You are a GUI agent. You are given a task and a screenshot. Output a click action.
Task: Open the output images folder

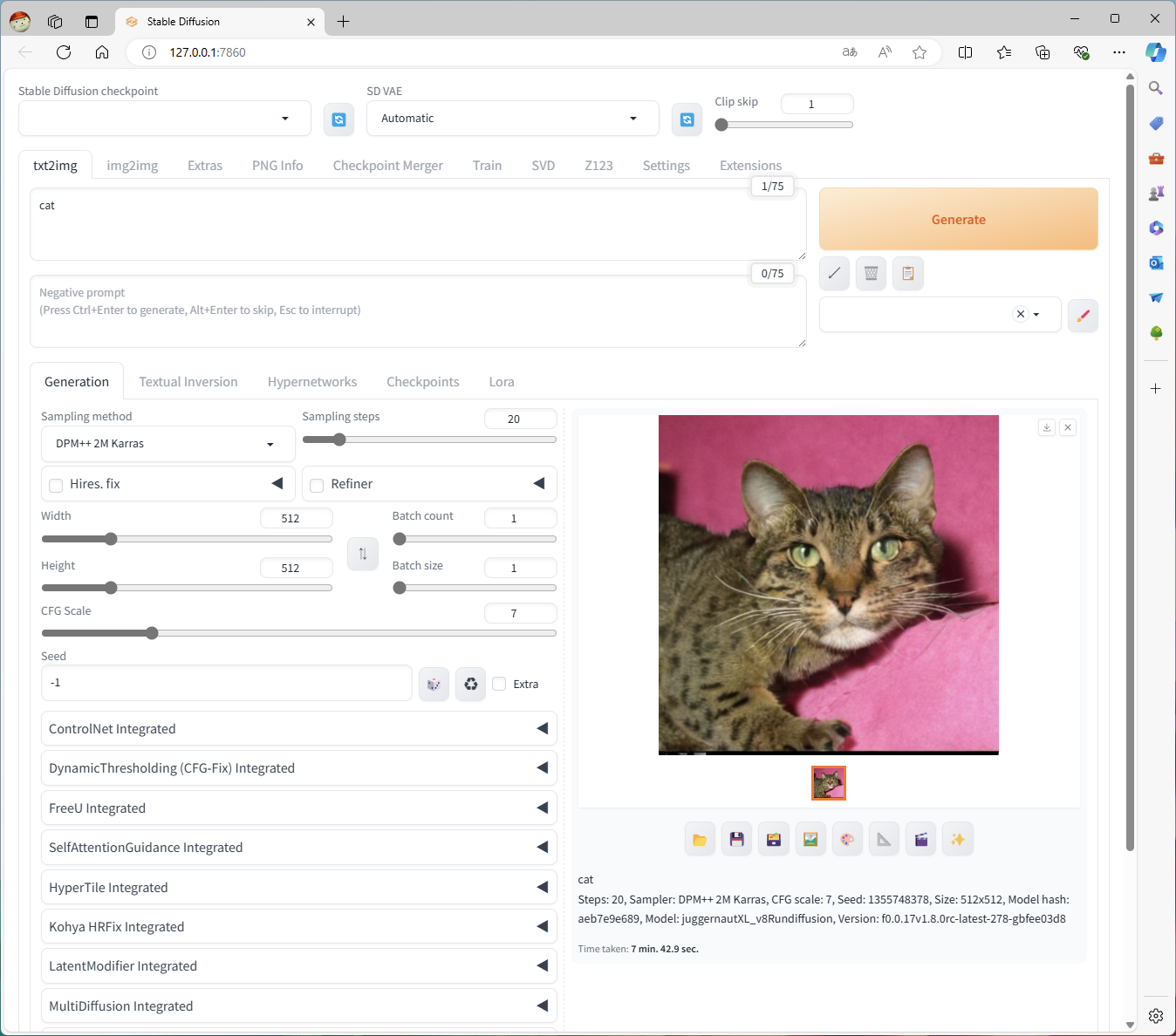(x=700, y=839)
